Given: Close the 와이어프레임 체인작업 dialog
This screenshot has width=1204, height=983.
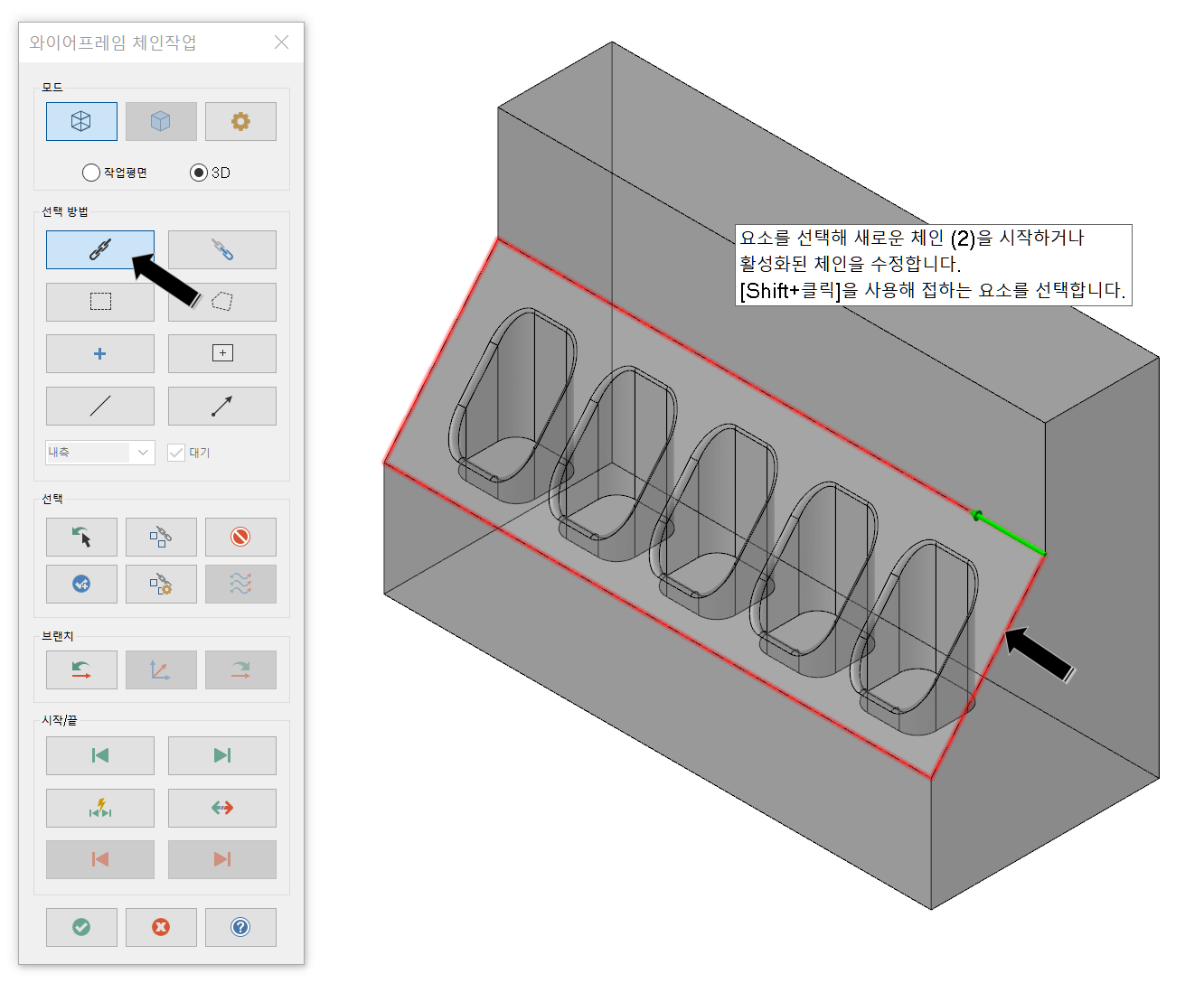Looking at the screenshot, I should [x=282, y=42].
